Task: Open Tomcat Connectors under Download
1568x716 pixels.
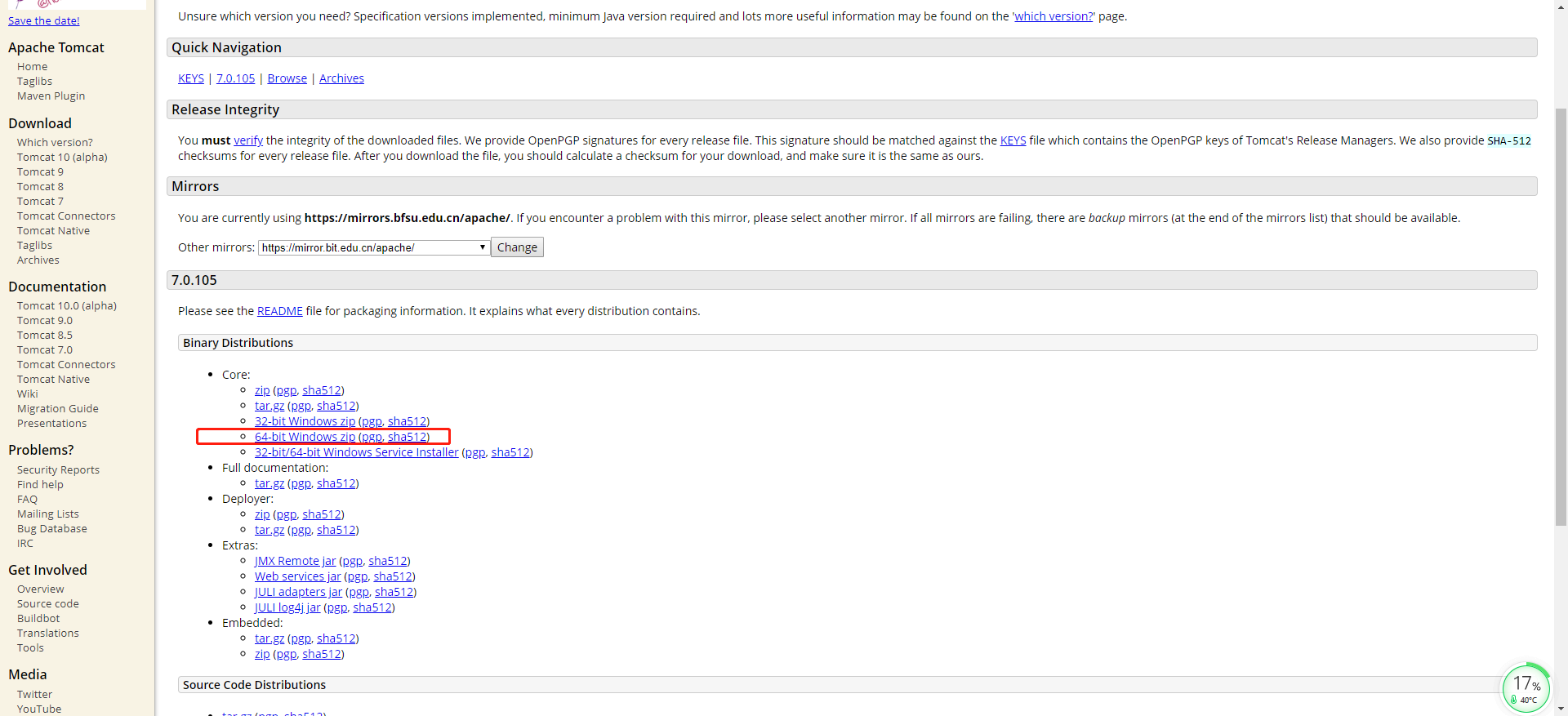Action: (66, 216)
